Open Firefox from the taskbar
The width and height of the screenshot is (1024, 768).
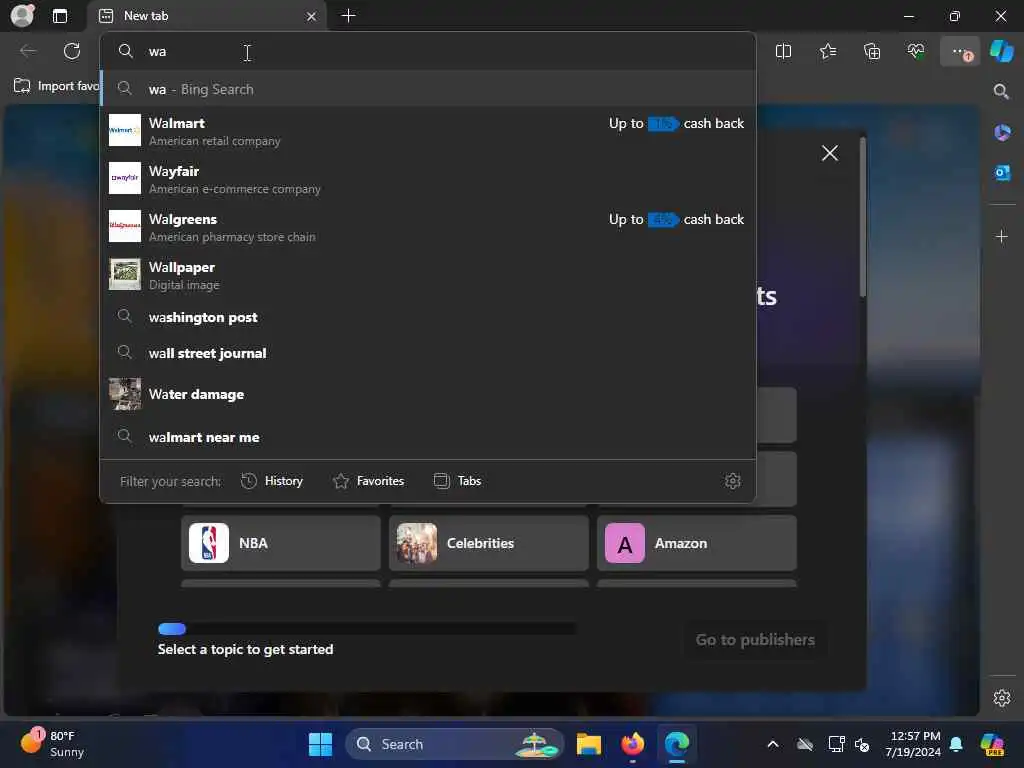point(632,744)
